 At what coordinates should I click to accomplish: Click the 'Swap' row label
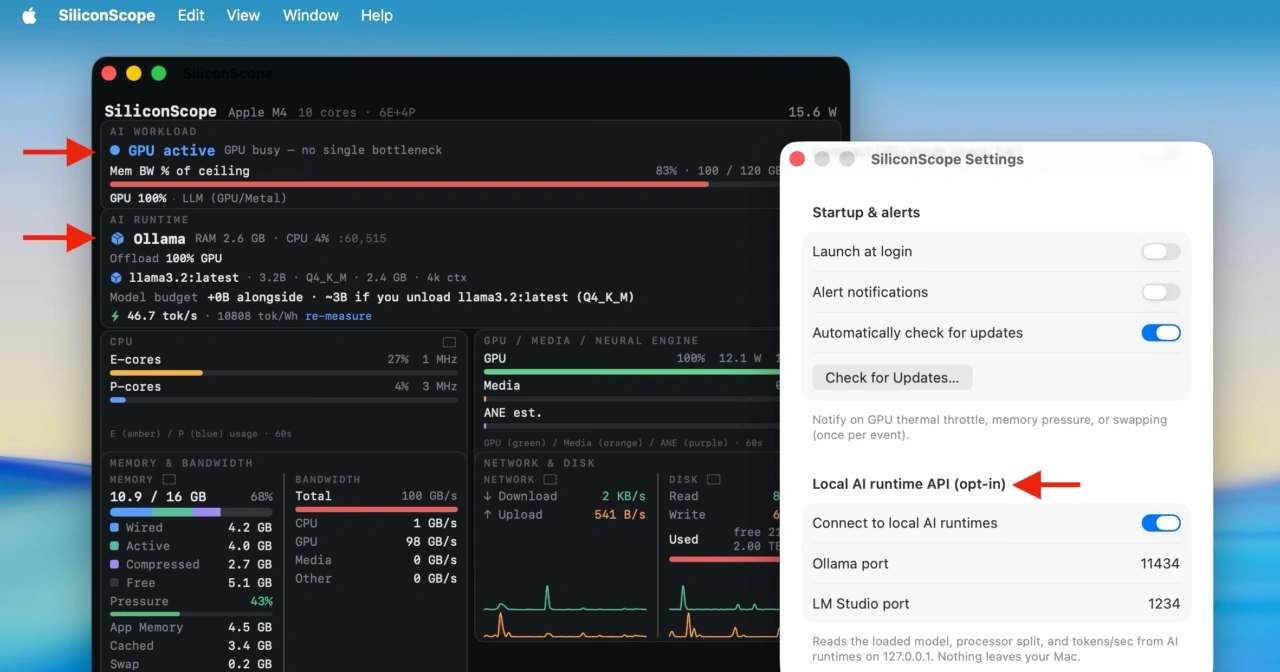tap(124, 664)
